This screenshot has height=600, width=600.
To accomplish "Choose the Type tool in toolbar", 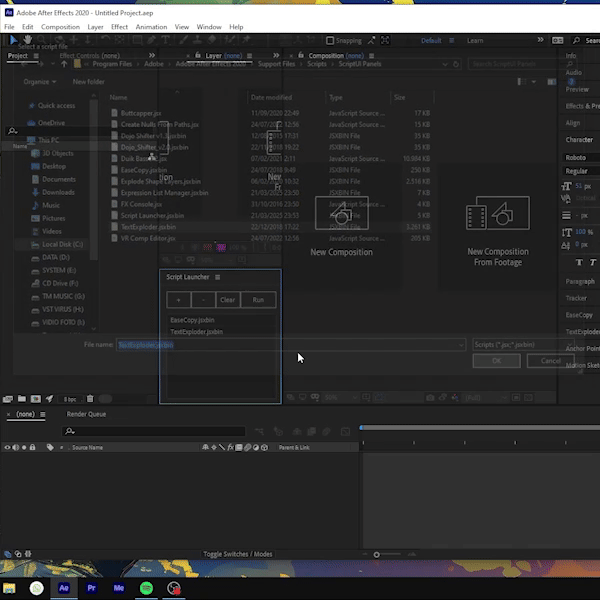I will click(x=165, y=40).
